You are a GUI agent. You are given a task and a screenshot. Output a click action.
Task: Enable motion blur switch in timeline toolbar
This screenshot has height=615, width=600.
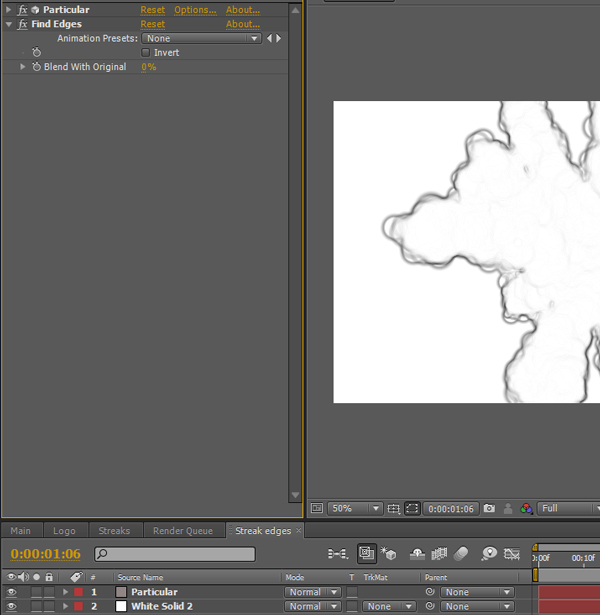461,553
